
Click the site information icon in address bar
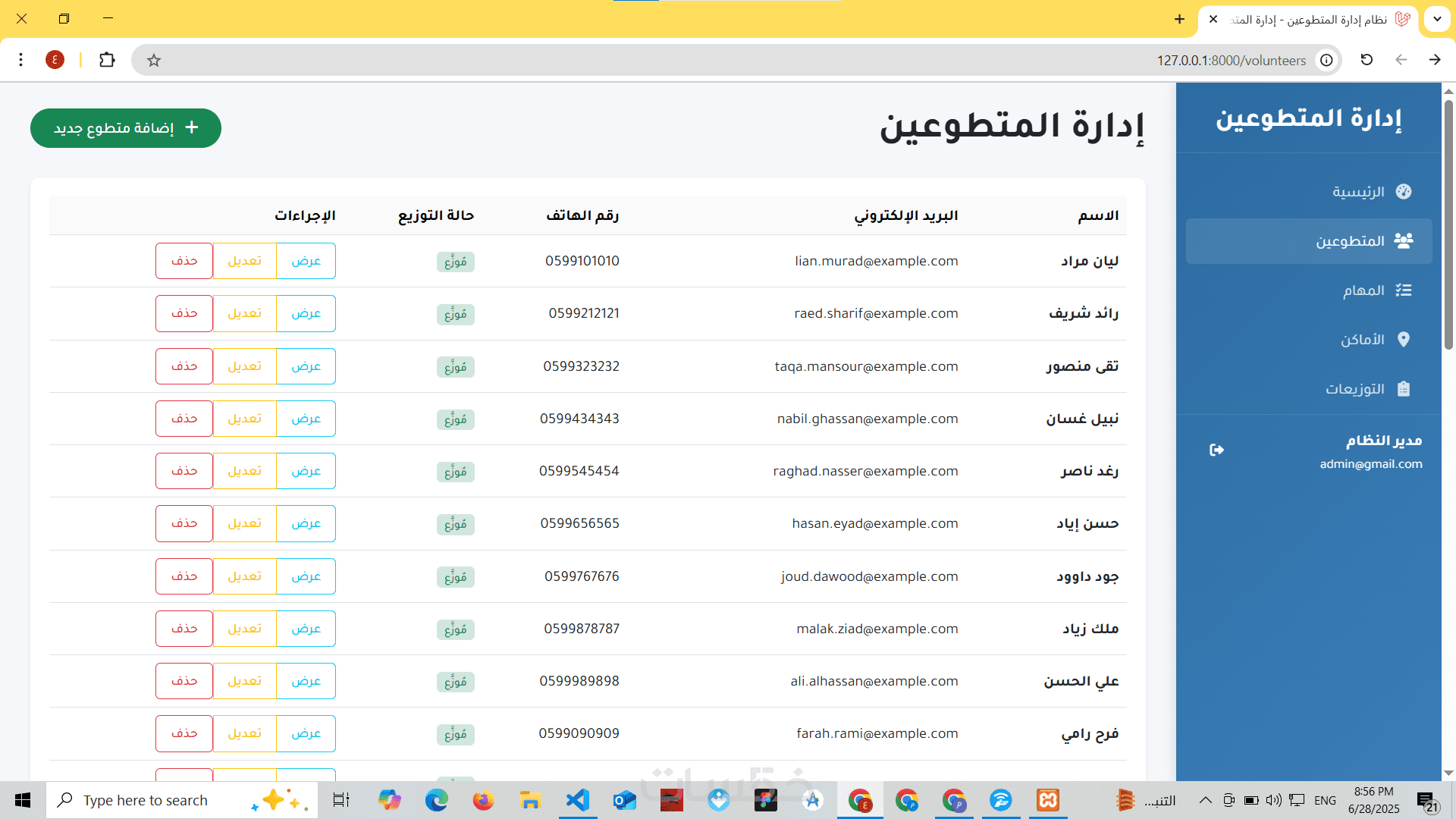coord(1326,61)
